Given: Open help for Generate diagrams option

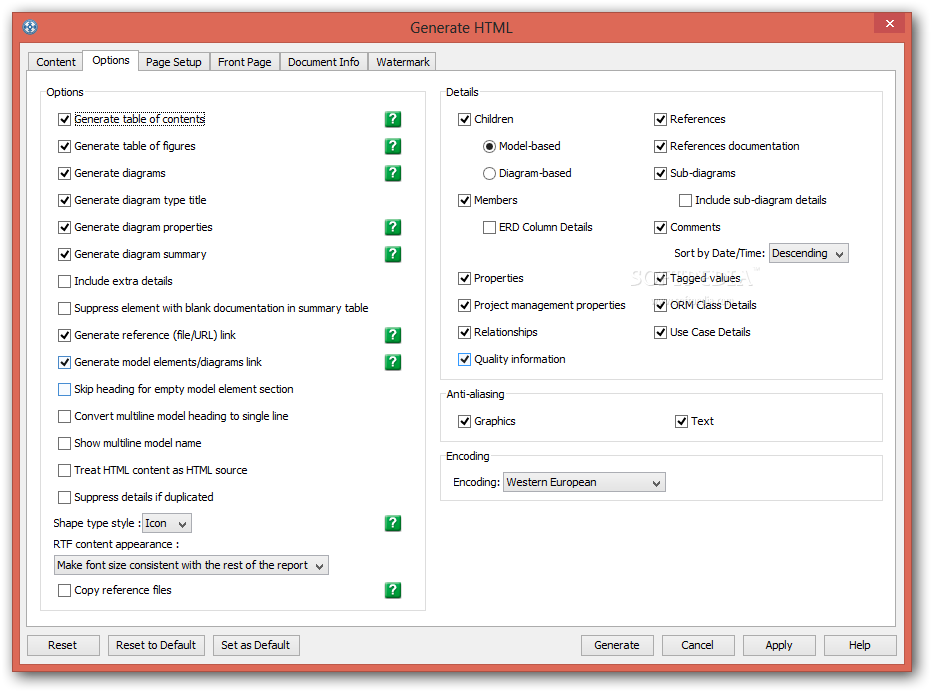Looking at the screenshot, I should [393, 173].
